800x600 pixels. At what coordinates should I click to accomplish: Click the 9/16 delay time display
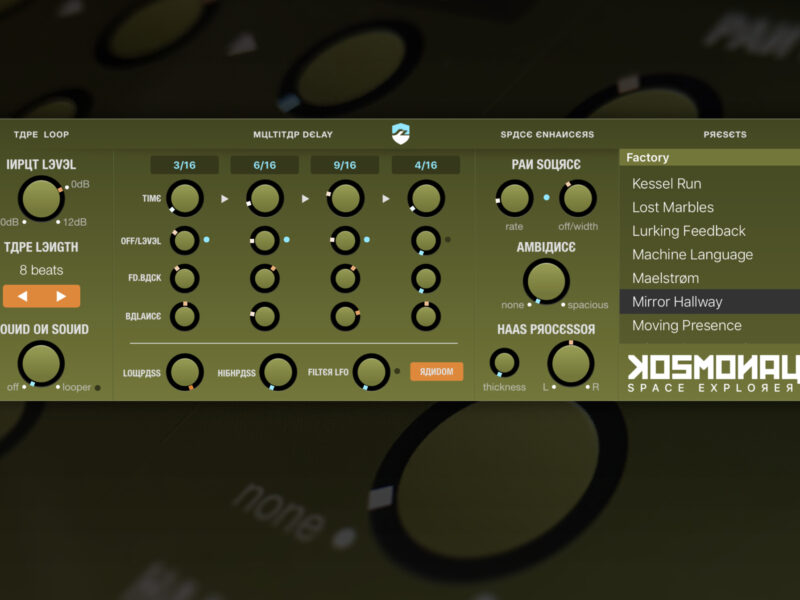(345, 165)
